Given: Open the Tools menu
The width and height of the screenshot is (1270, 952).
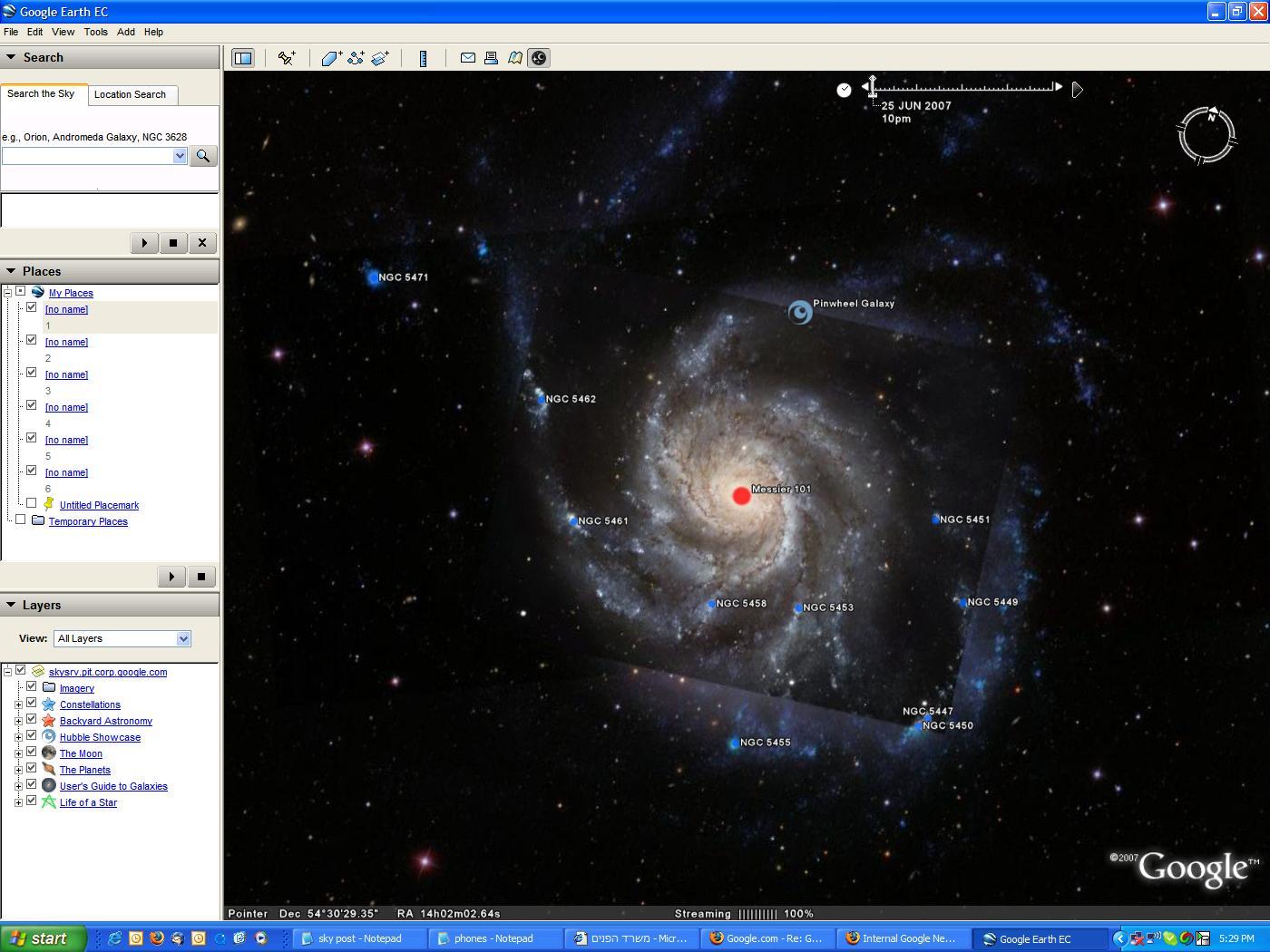Looking at the screenshot, I should click(x=96, y=32).
